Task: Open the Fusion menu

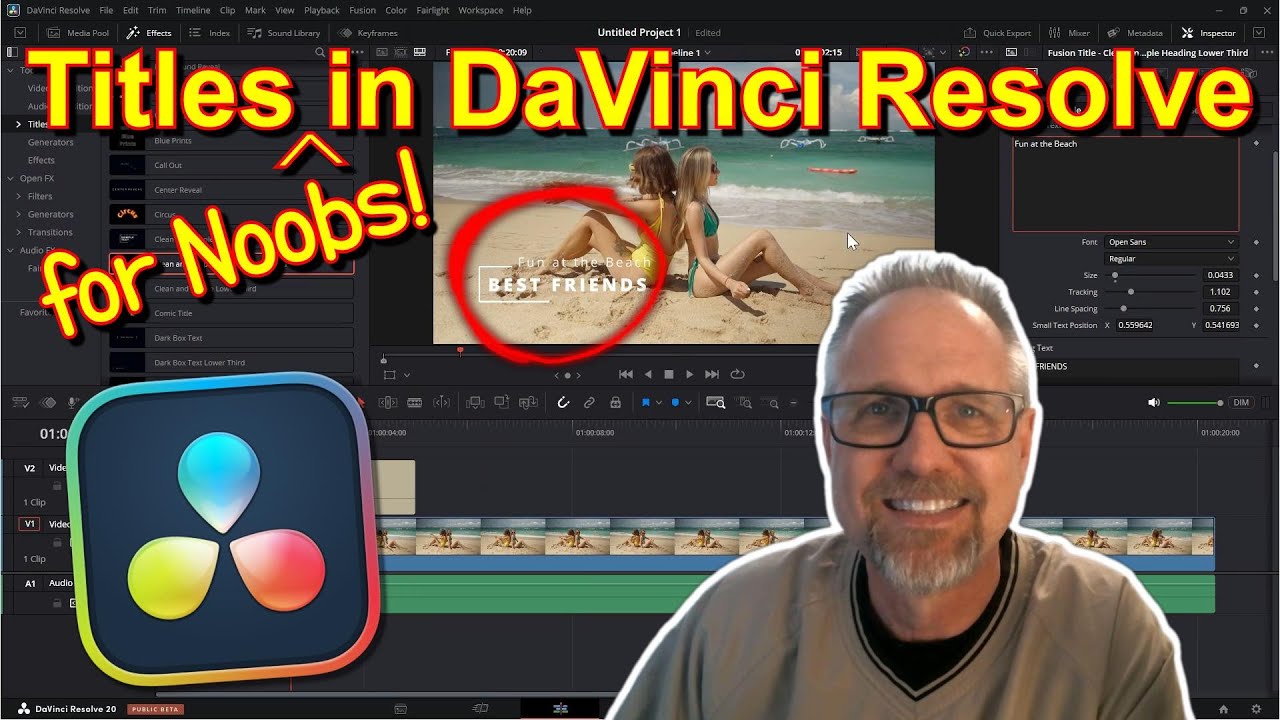Action: click(363, 10)
